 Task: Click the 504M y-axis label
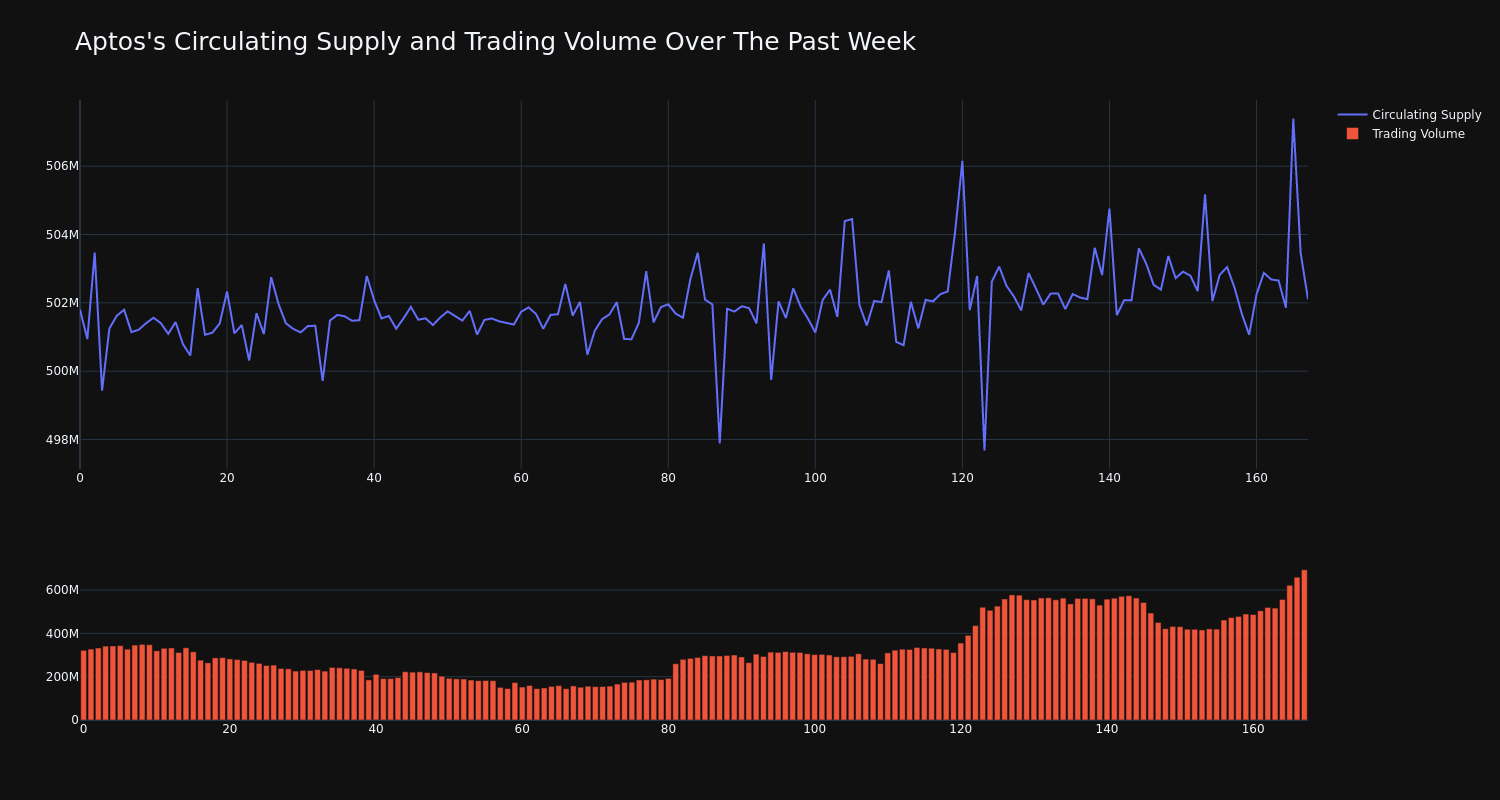62,235
